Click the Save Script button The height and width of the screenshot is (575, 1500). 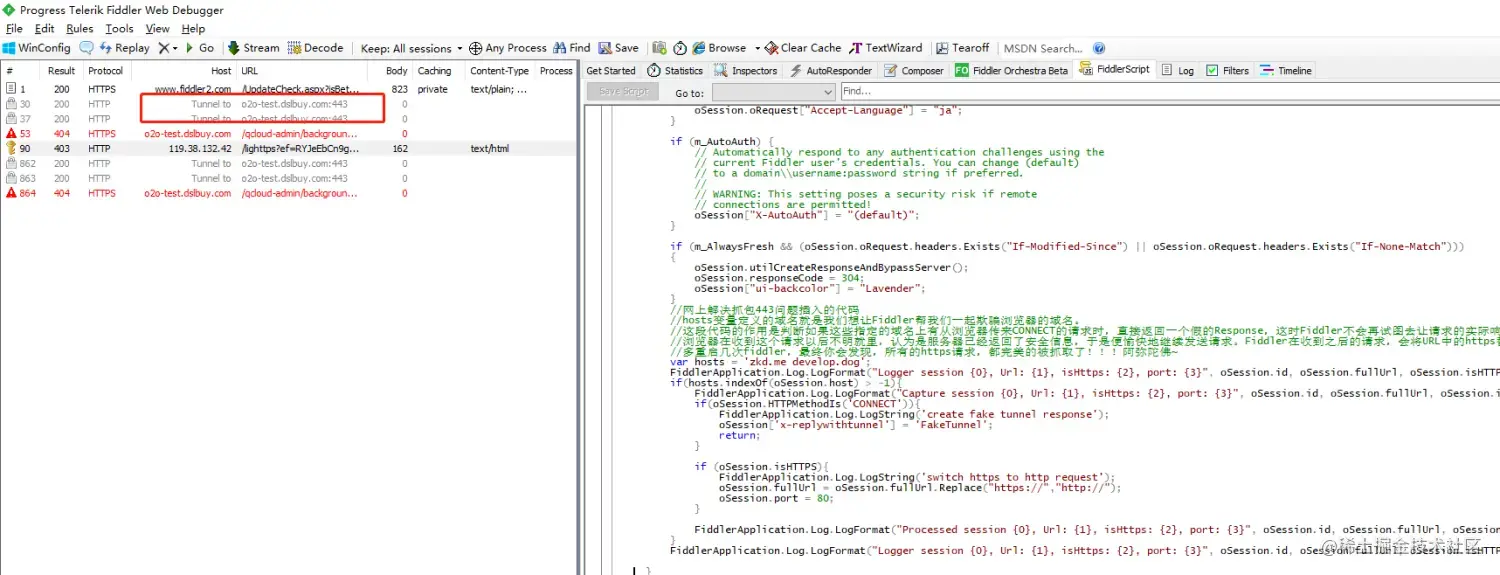tap(623, 92)
